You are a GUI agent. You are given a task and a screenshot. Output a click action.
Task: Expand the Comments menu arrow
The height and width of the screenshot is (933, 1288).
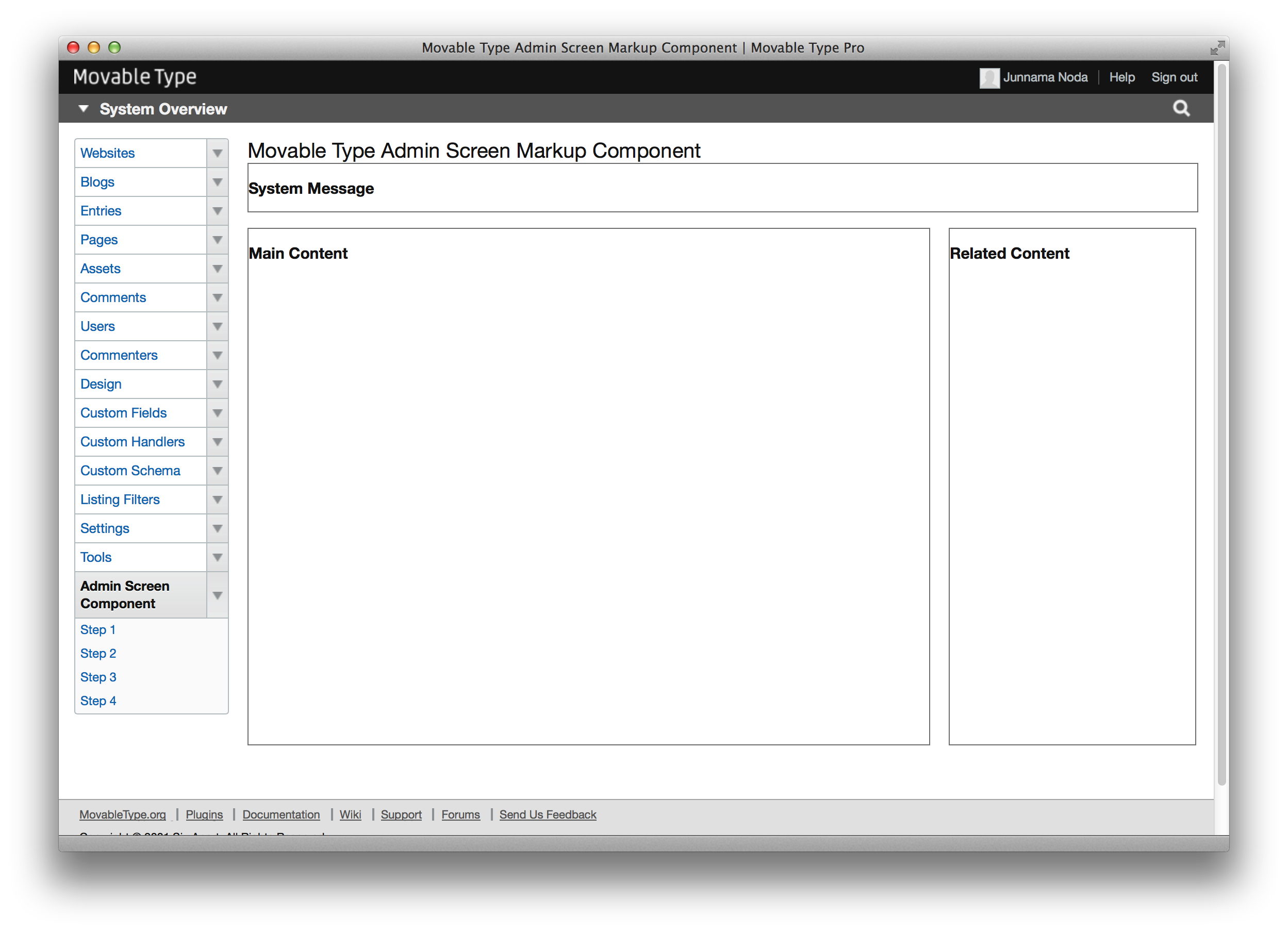[x=218, y=298]
